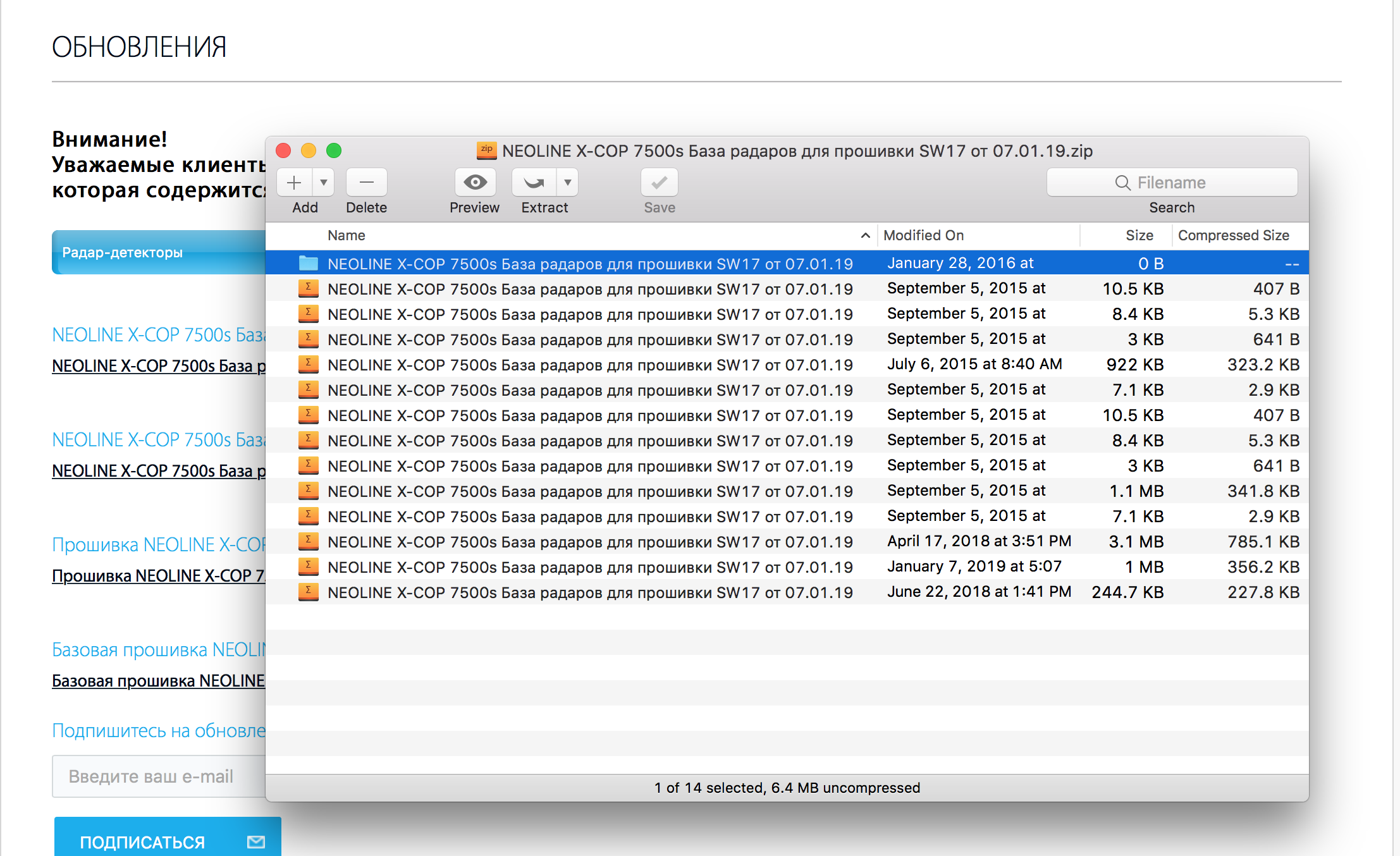
Task: Click the 356.2 KB compressed size cell
Action: pos(1263,567)
